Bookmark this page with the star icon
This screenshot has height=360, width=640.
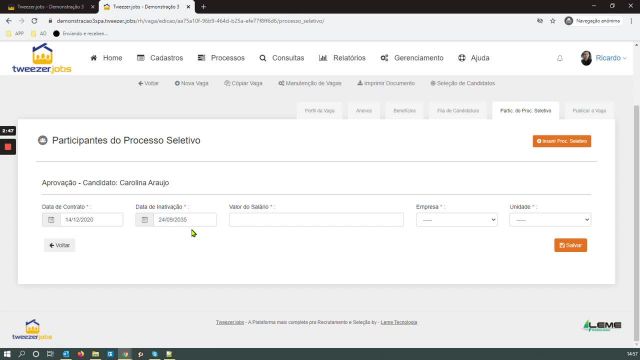553,21
